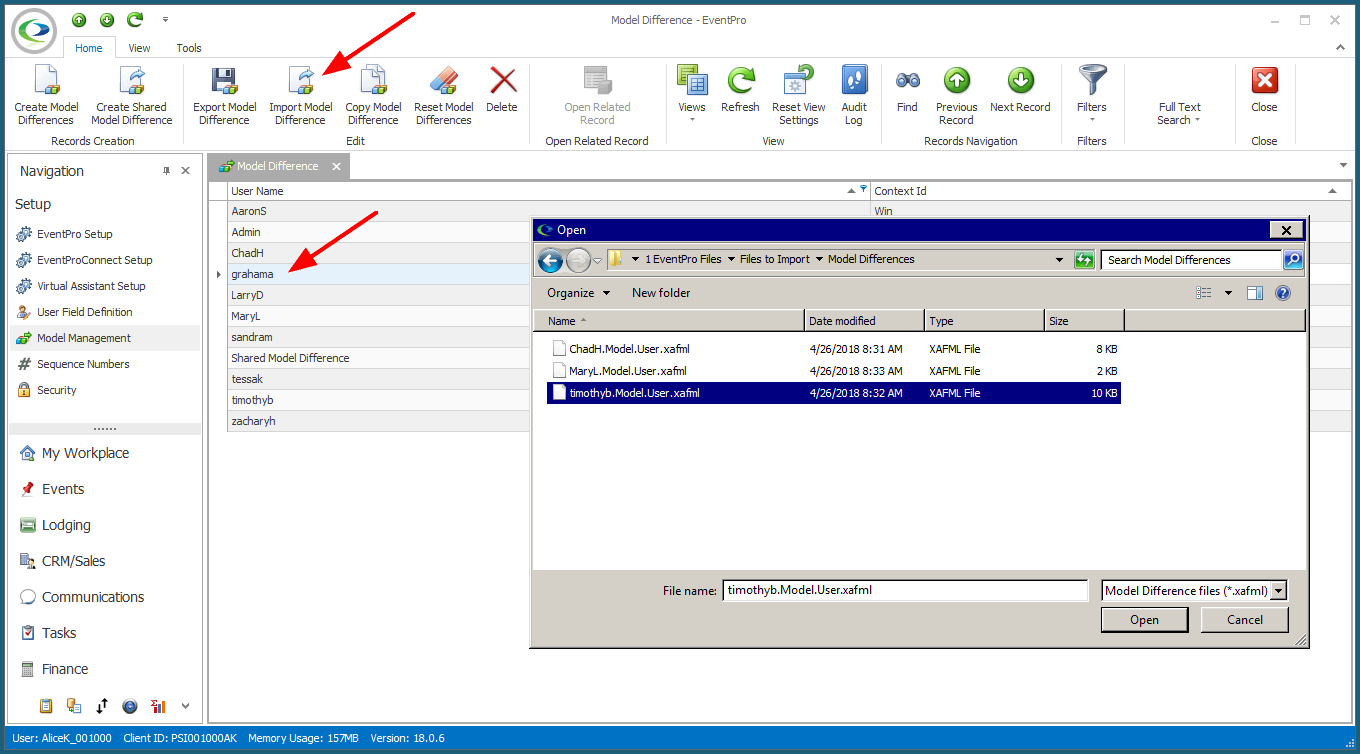Image resolution: width=1360 pixels, height=754 pixels.
Task: Go to Next Record
Action: pos(1020,90)
